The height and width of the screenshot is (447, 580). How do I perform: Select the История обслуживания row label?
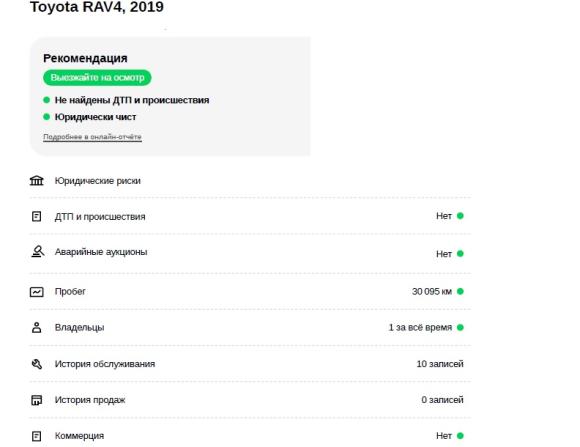coord(105,364)
